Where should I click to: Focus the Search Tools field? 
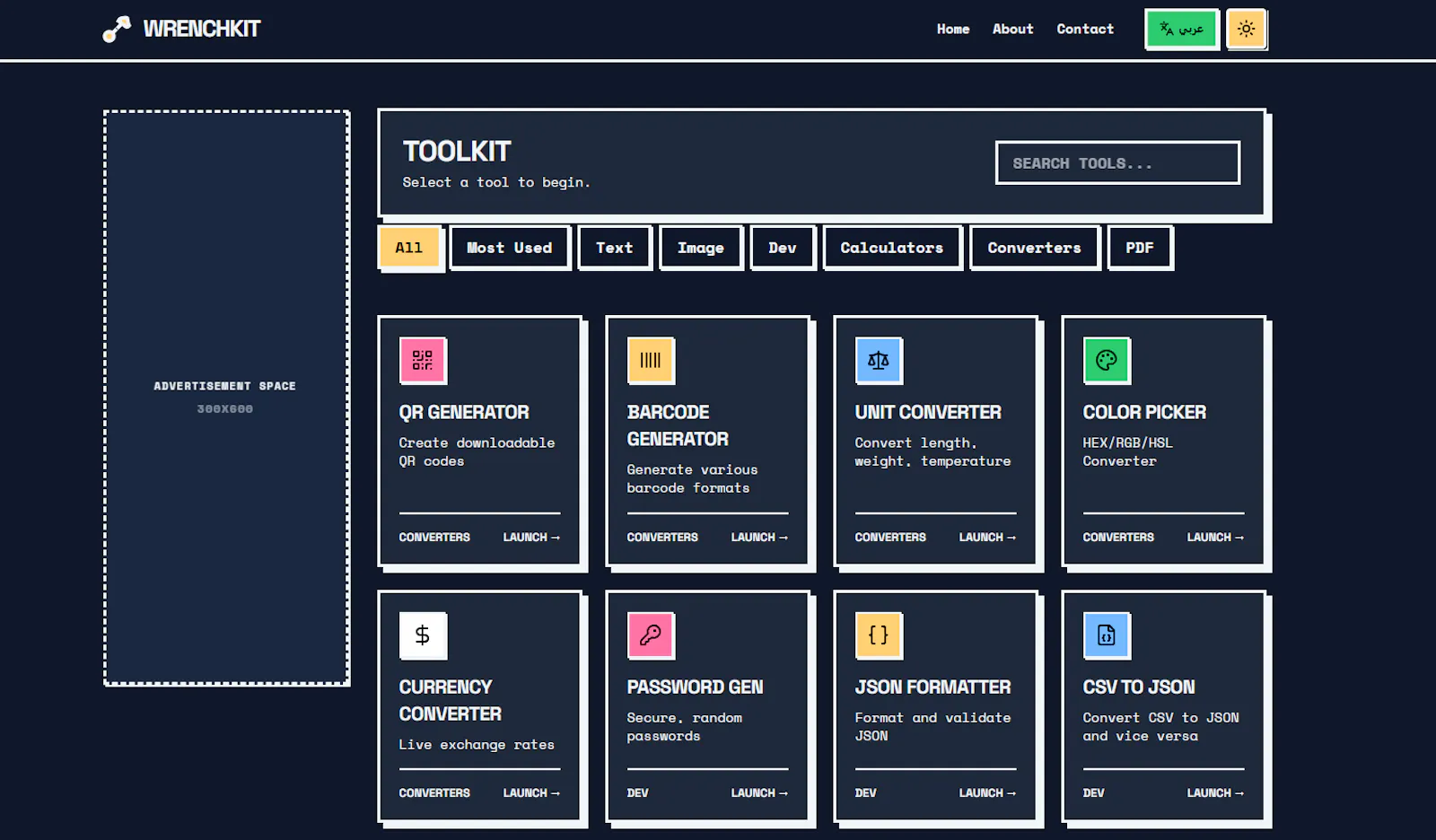click(1117, 162)
